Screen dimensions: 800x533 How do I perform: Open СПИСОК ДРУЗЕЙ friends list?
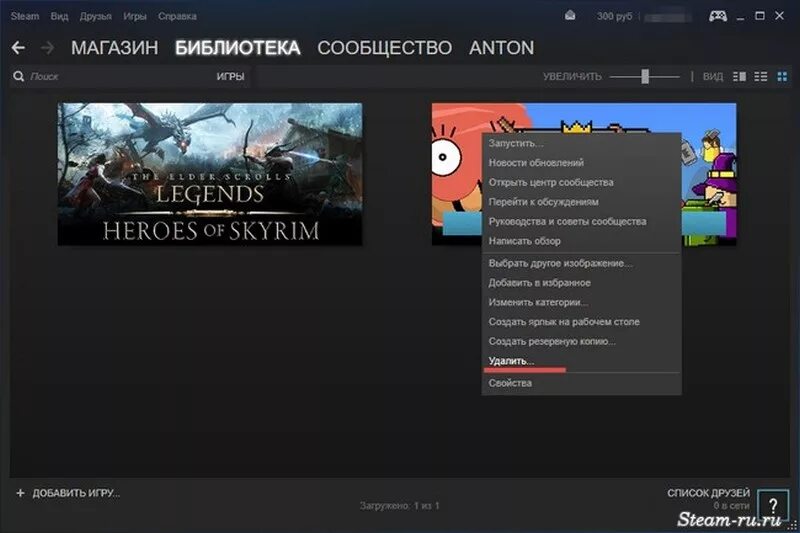(708, 493)
